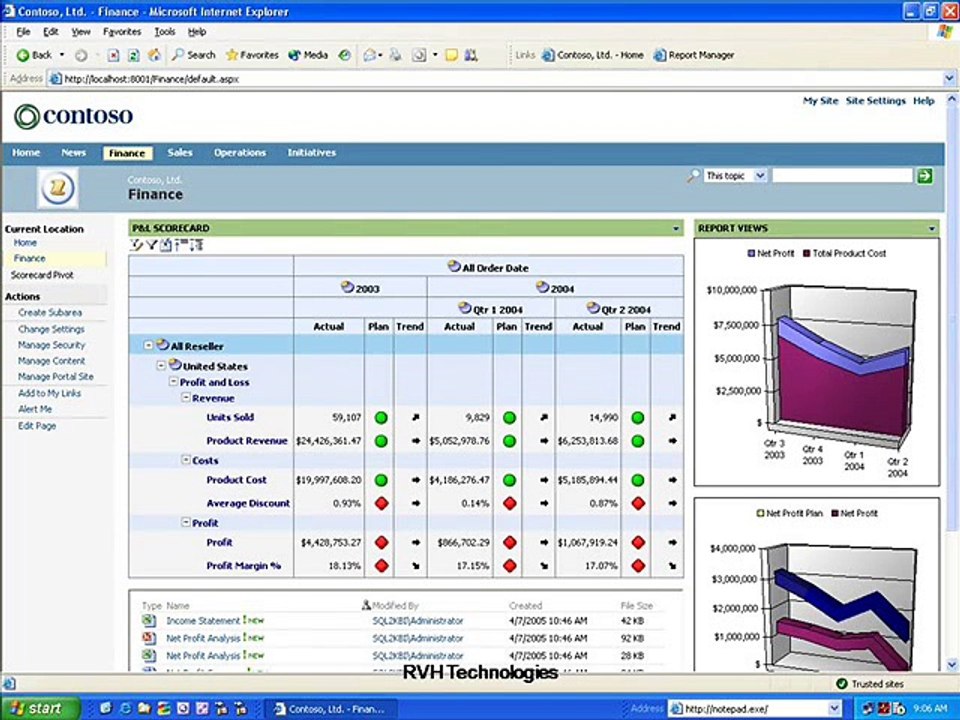This screenshot has width=960, height=720.
Task: Open the Favorites pane in IE toolbar
Action: coord(252,55)
